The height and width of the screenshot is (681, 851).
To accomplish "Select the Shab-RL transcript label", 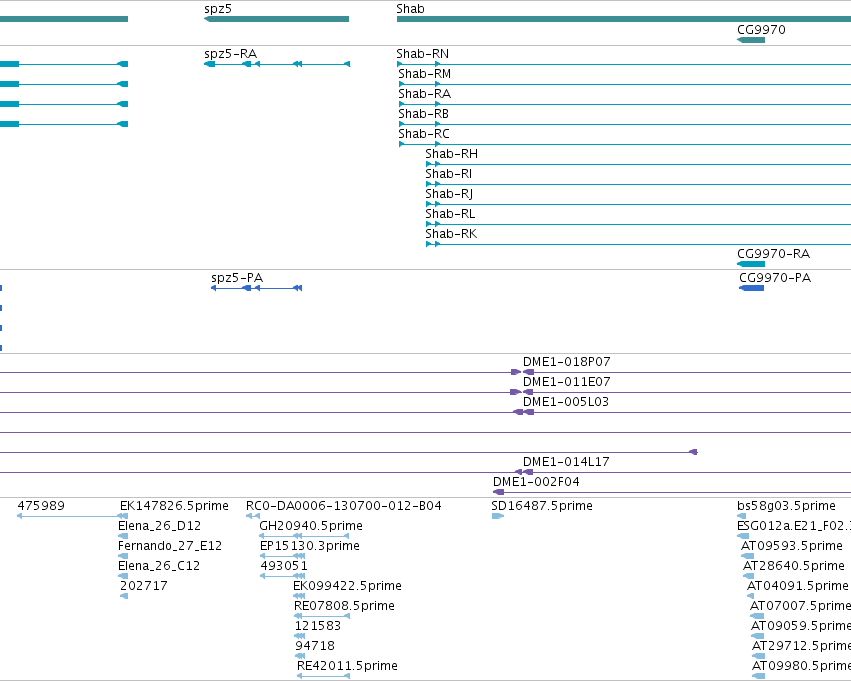I will [x=450, y=214].
